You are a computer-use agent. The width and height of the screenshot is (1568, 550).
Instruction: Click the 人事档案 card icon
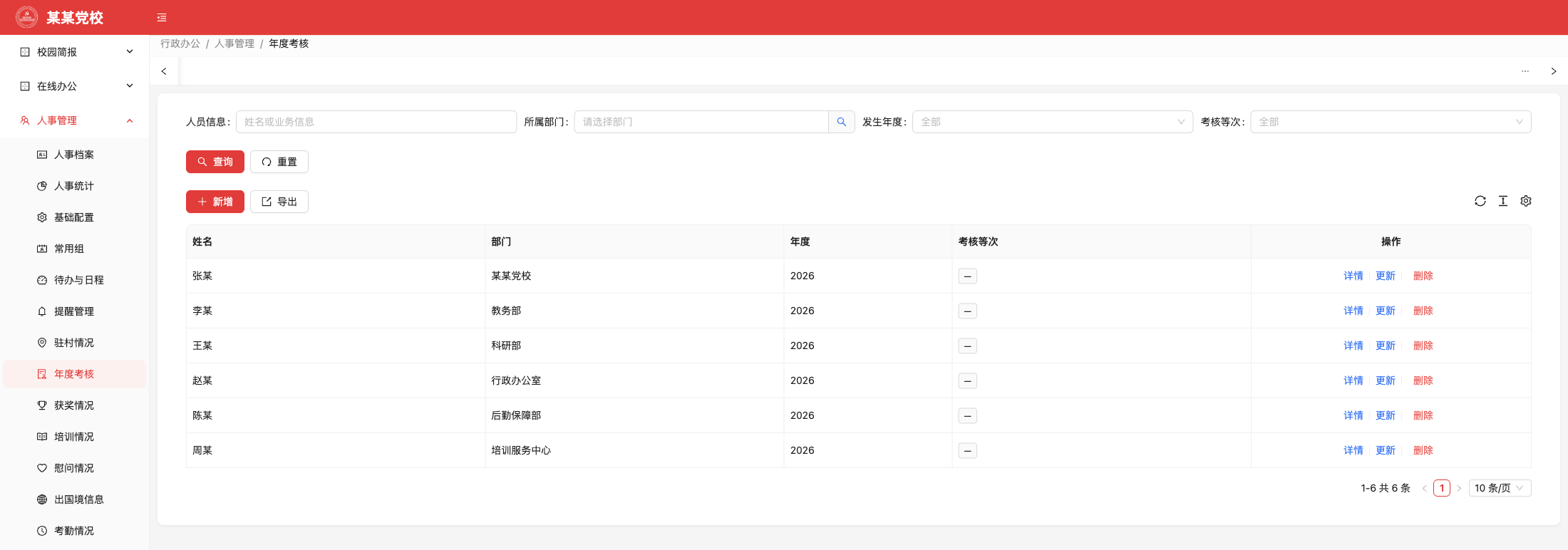(x=42, y=155)
